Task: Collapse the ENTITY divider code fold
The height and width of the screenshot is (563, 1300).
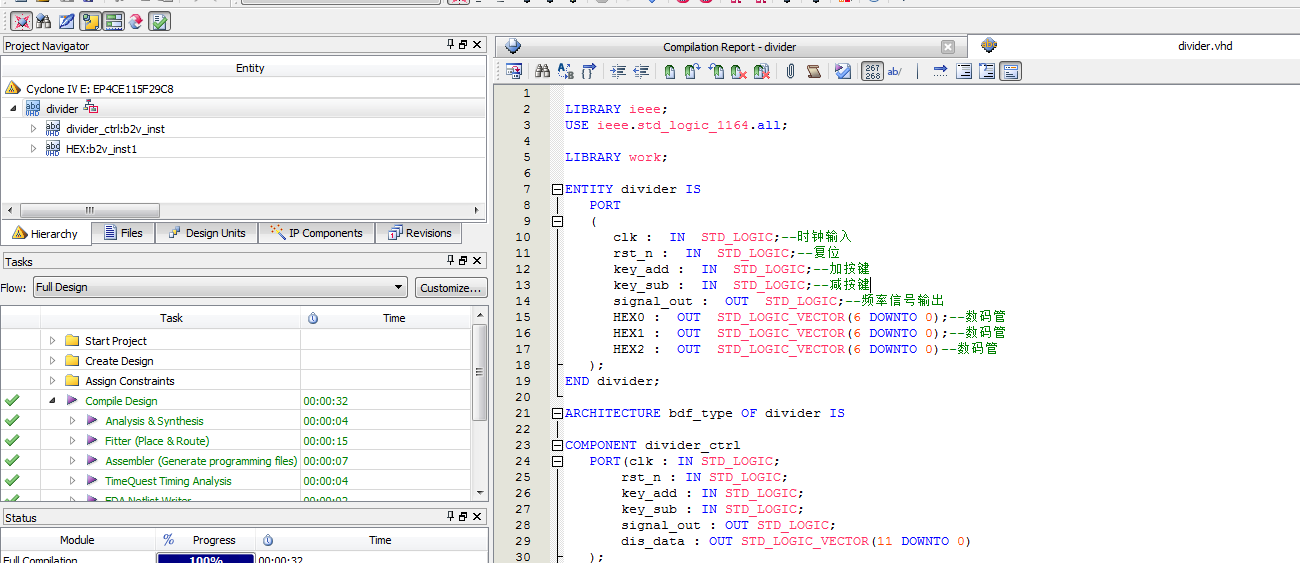Action: 557,189
